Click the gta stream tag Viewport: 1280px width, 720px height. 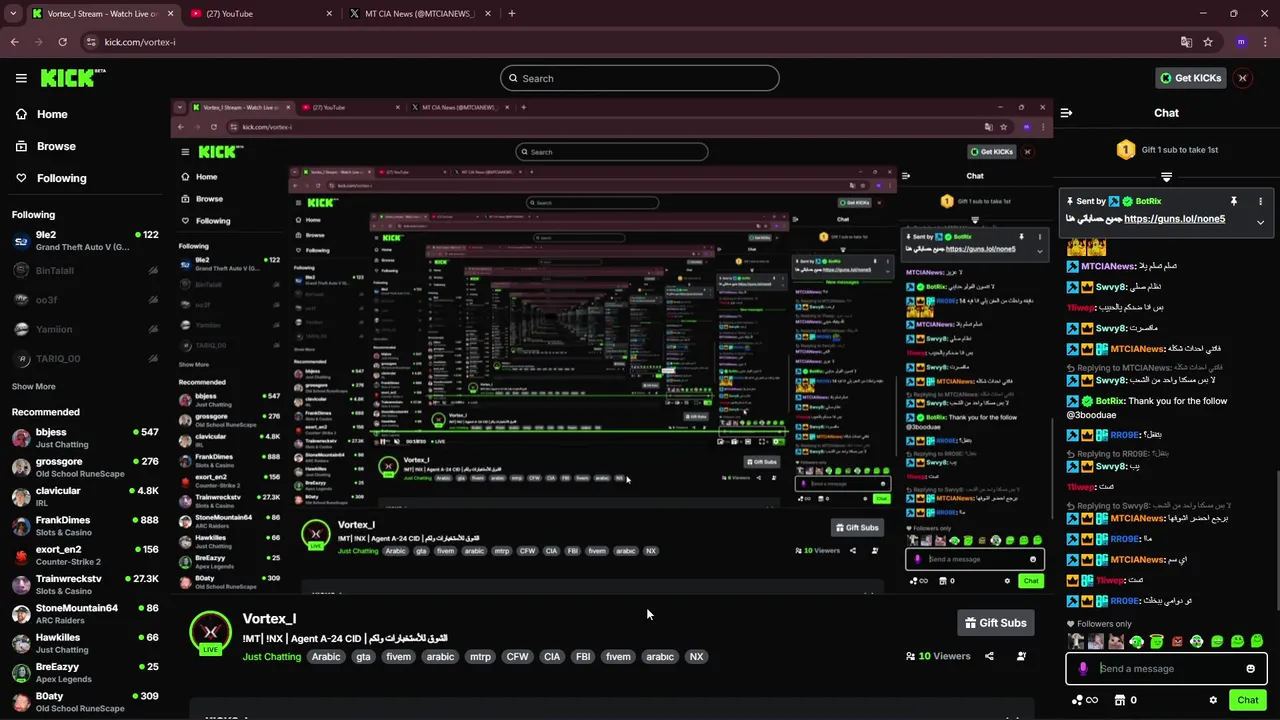[364, 657]
